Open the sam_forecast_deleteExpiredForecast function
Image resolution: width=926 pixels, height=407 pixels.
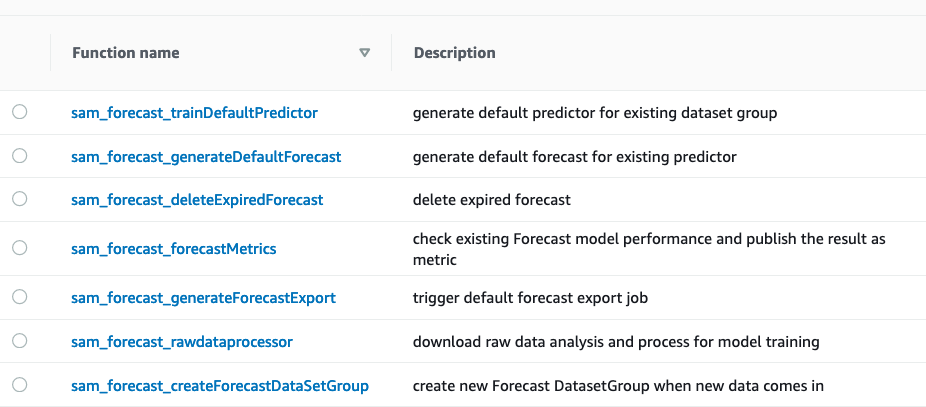point(197,200)
